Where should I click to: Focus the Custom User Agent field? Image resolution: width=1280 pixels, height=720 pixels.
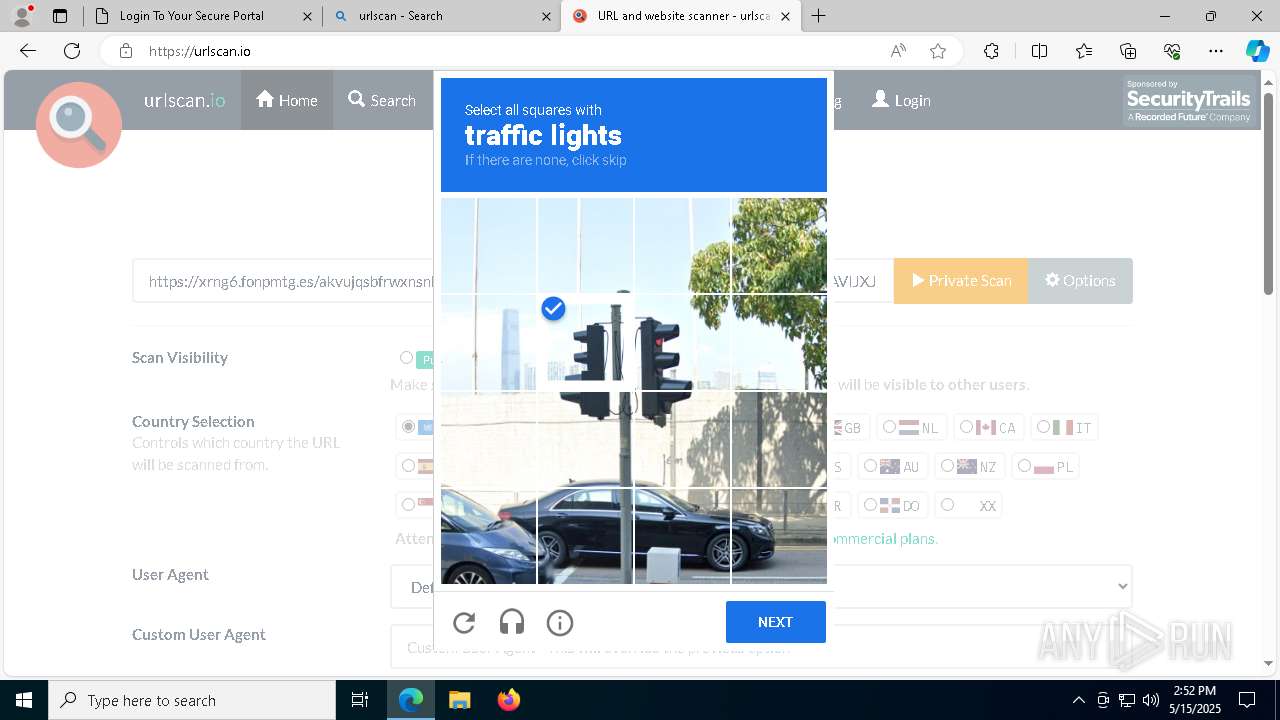tap(761, 647)
